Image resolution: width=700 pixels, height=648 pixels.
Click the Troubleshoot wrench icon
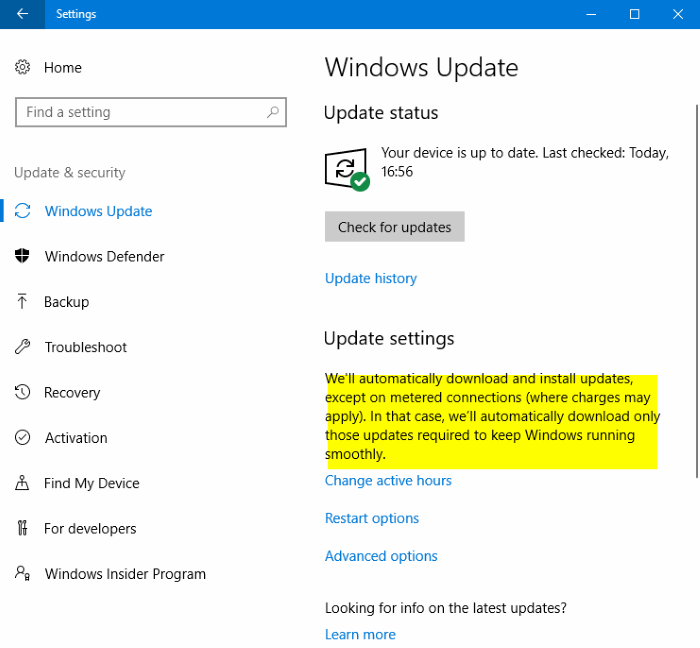pos(22,347)
